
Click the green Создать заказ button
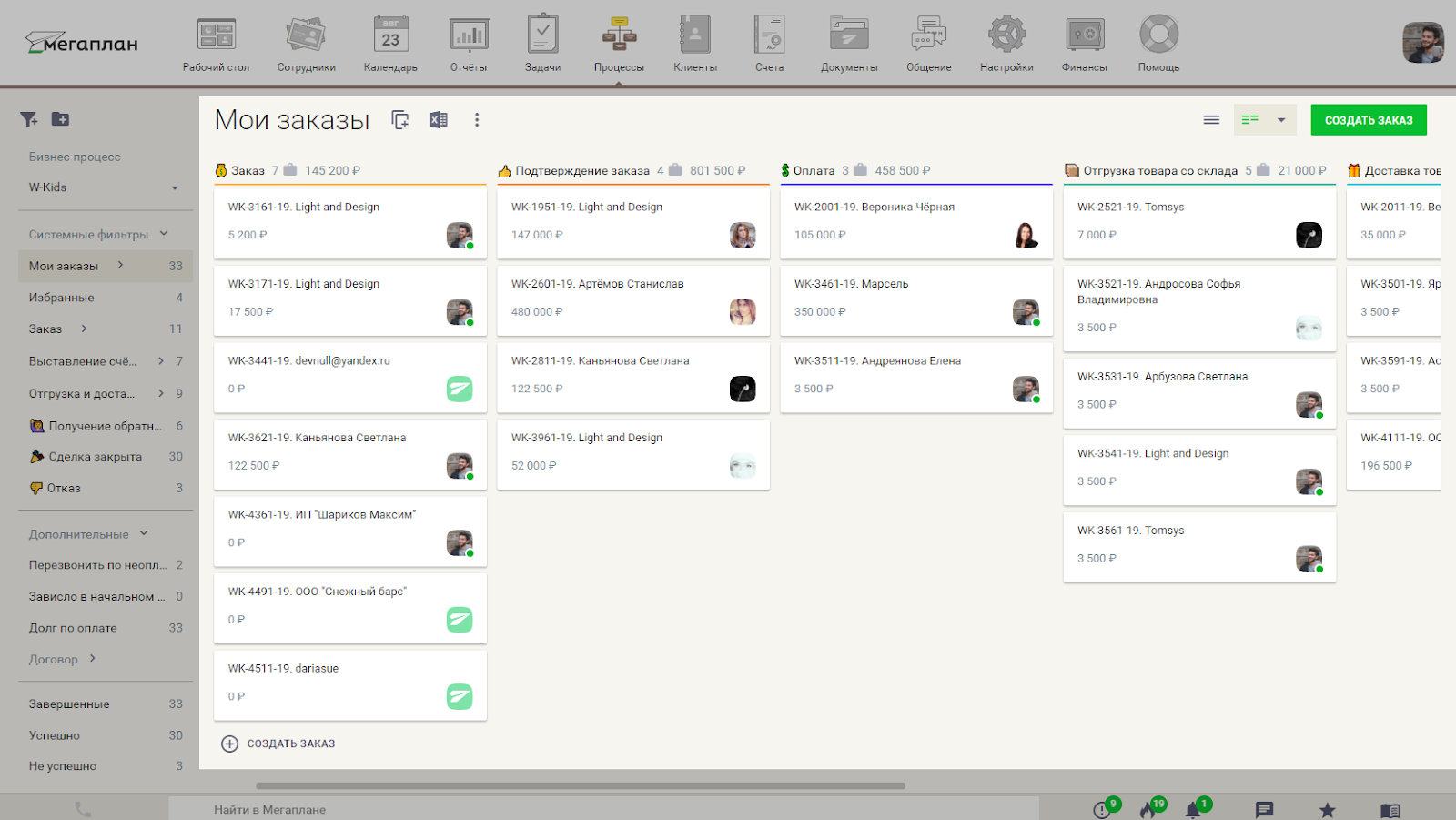point(1368,120)
